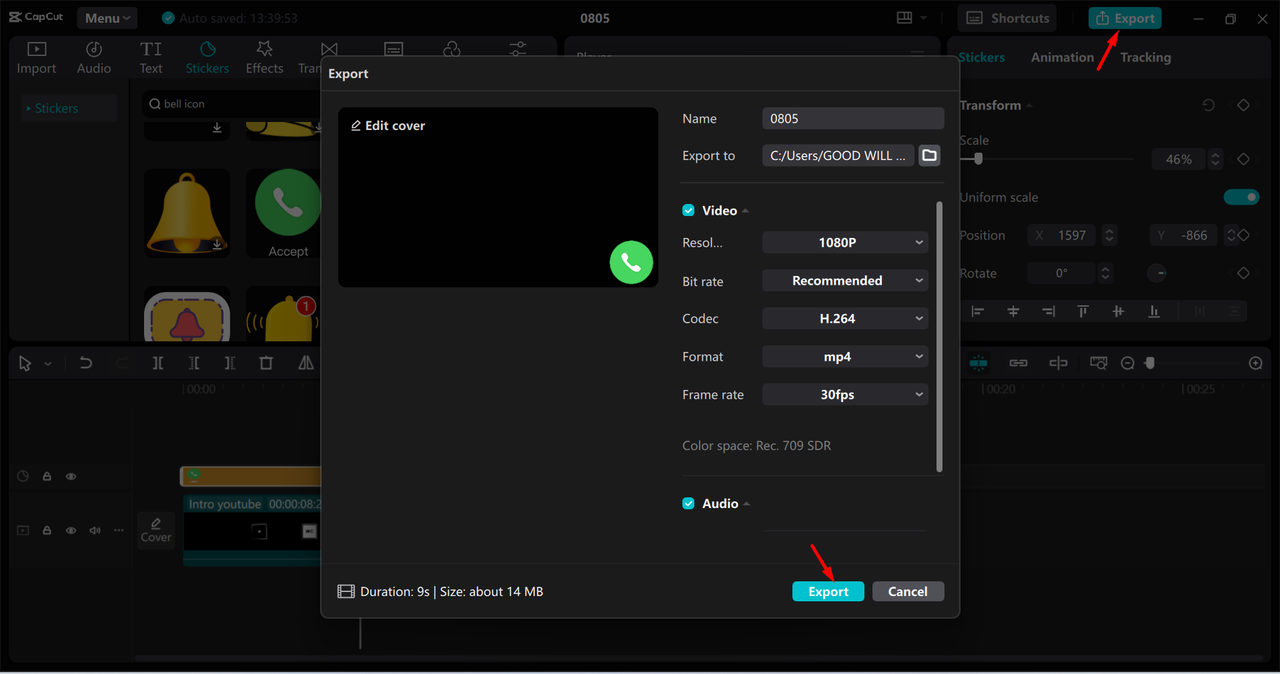This screenshot has width=1280, height=674.
Task: Hide the sticker track with eye icon
Action: click(x=71, y=477)
